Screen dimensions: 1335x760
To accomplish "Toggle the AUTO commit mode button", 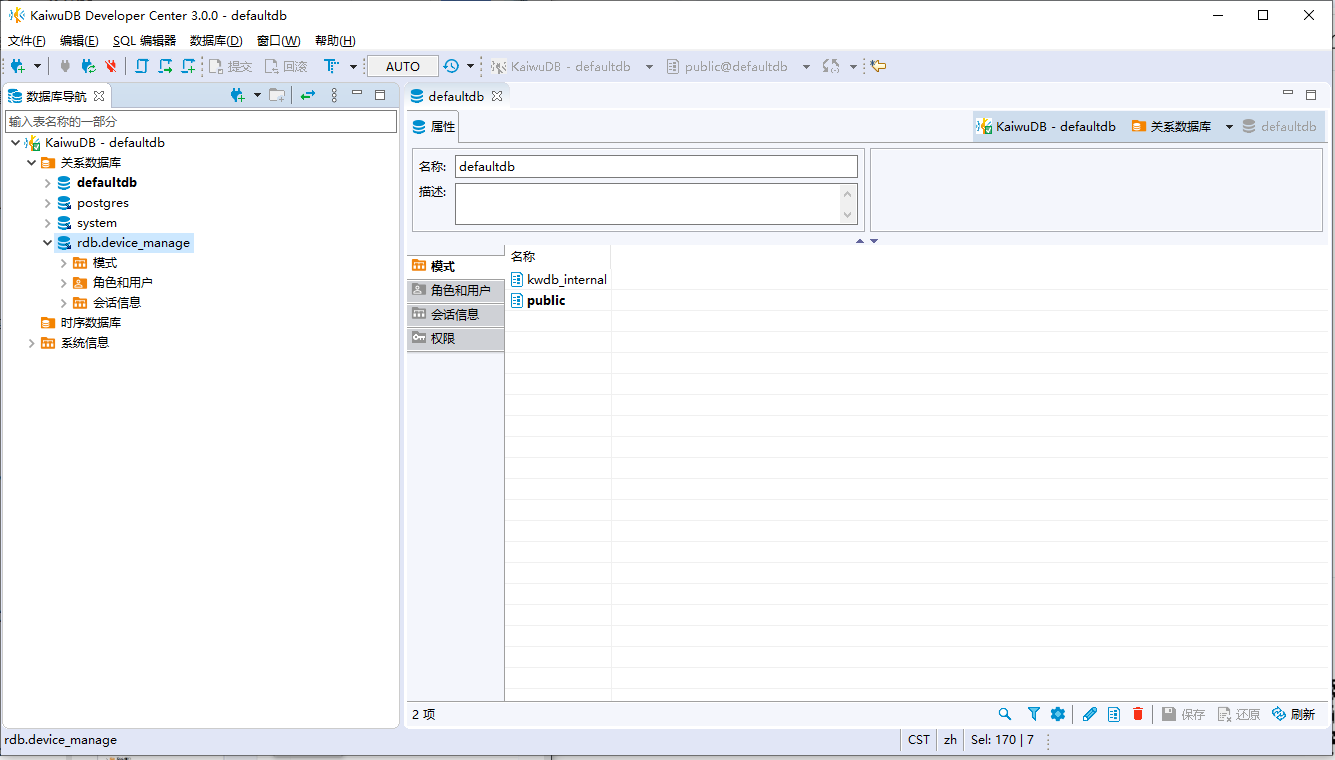I will [x=403, y=66].
